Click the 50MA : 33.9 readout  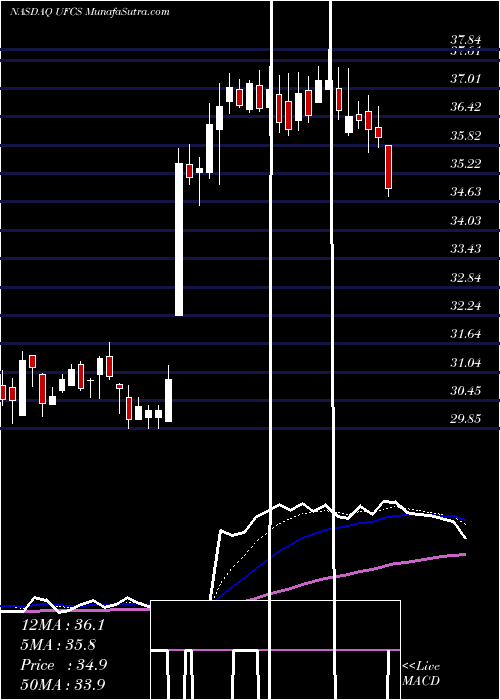(x=63, y=685)
